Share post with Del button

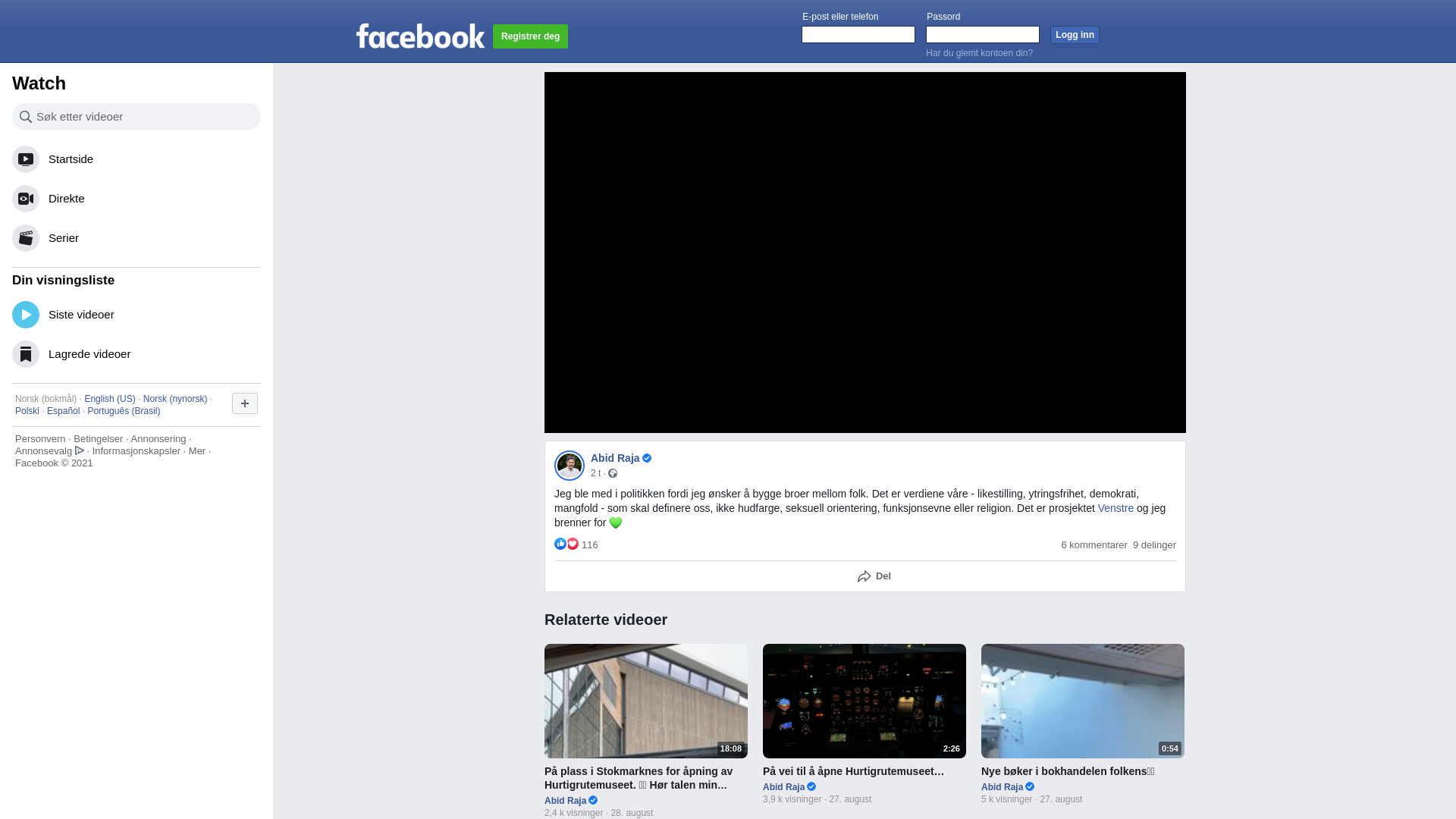point(874,576)
